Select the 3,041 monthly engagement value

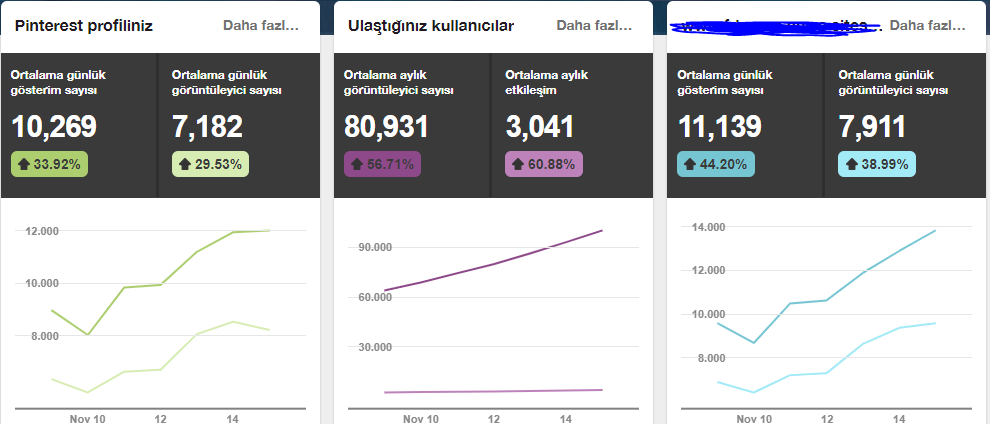(540, 127)
